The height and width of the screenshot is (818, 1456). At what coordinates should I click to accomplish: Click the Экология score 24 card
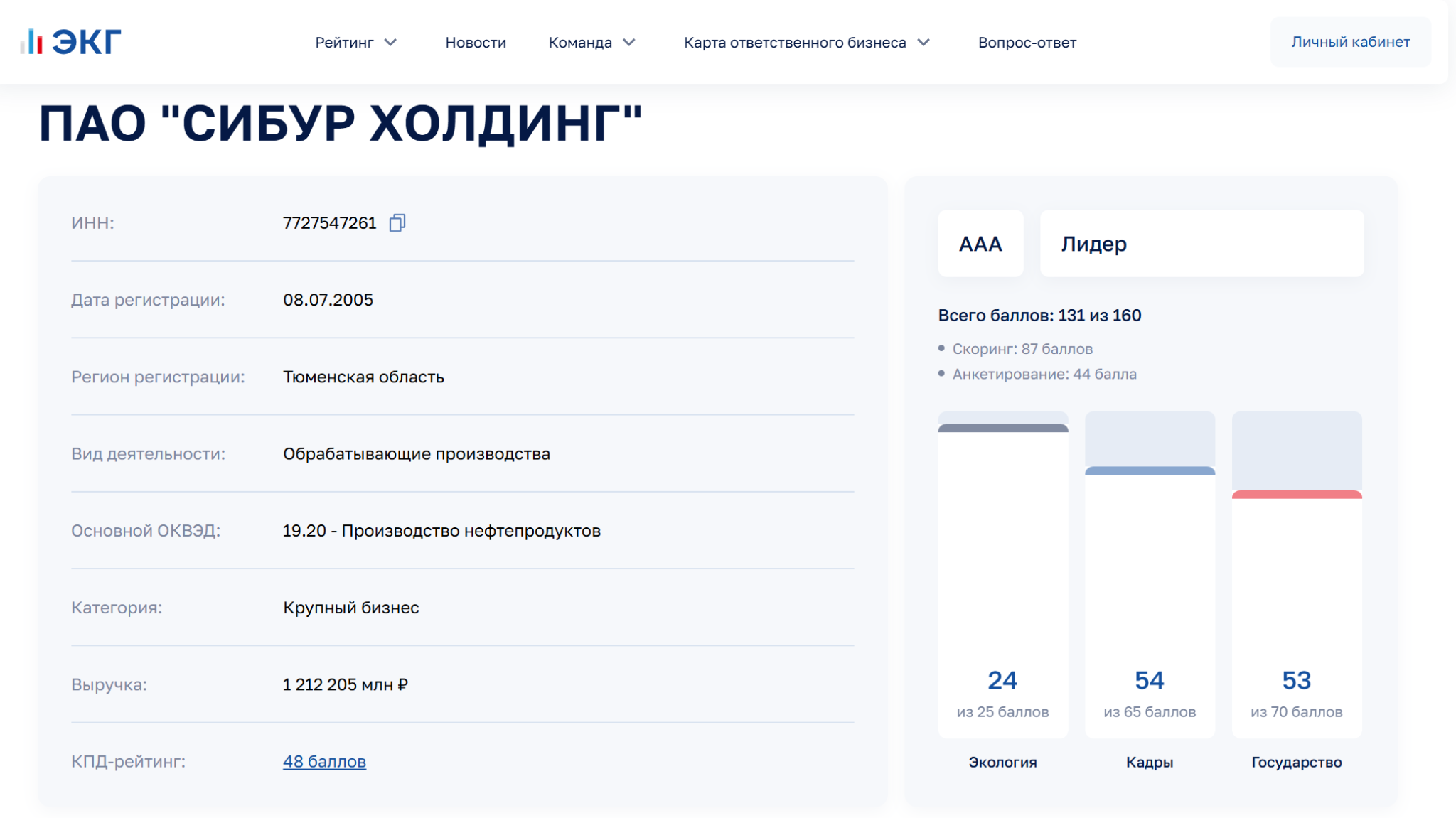(x=1002, y=681)
